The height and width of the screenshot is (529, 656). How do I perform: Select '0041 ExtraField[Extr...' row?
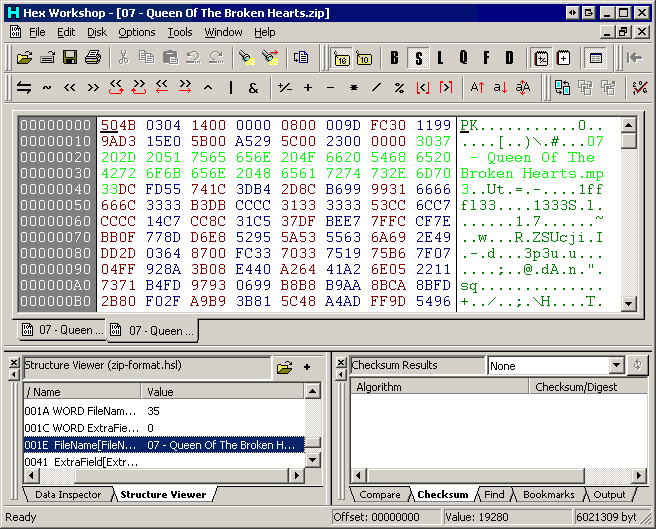click(x=164, y=462)
